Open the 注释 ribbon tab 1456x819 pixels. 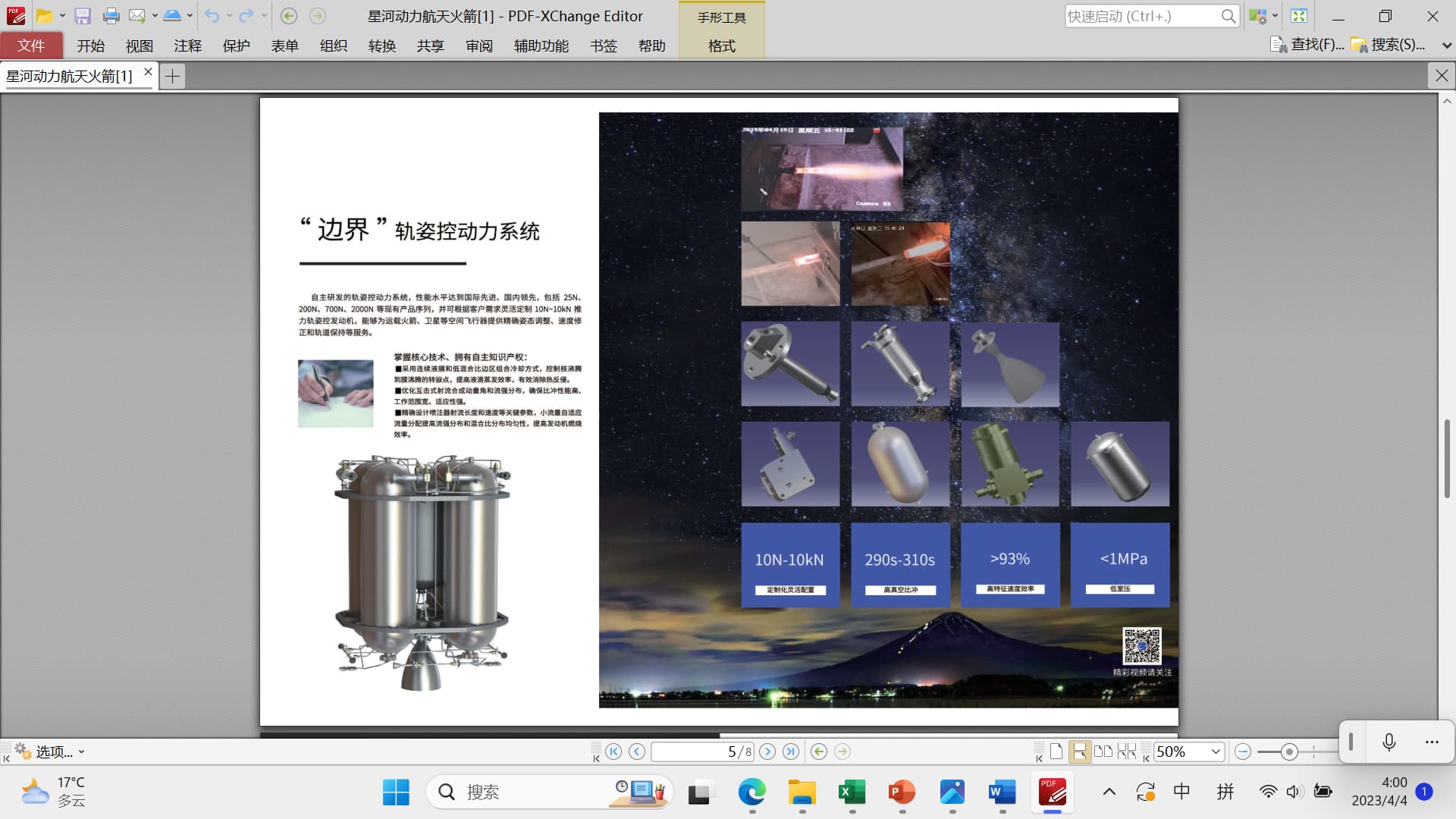[187, 45]
